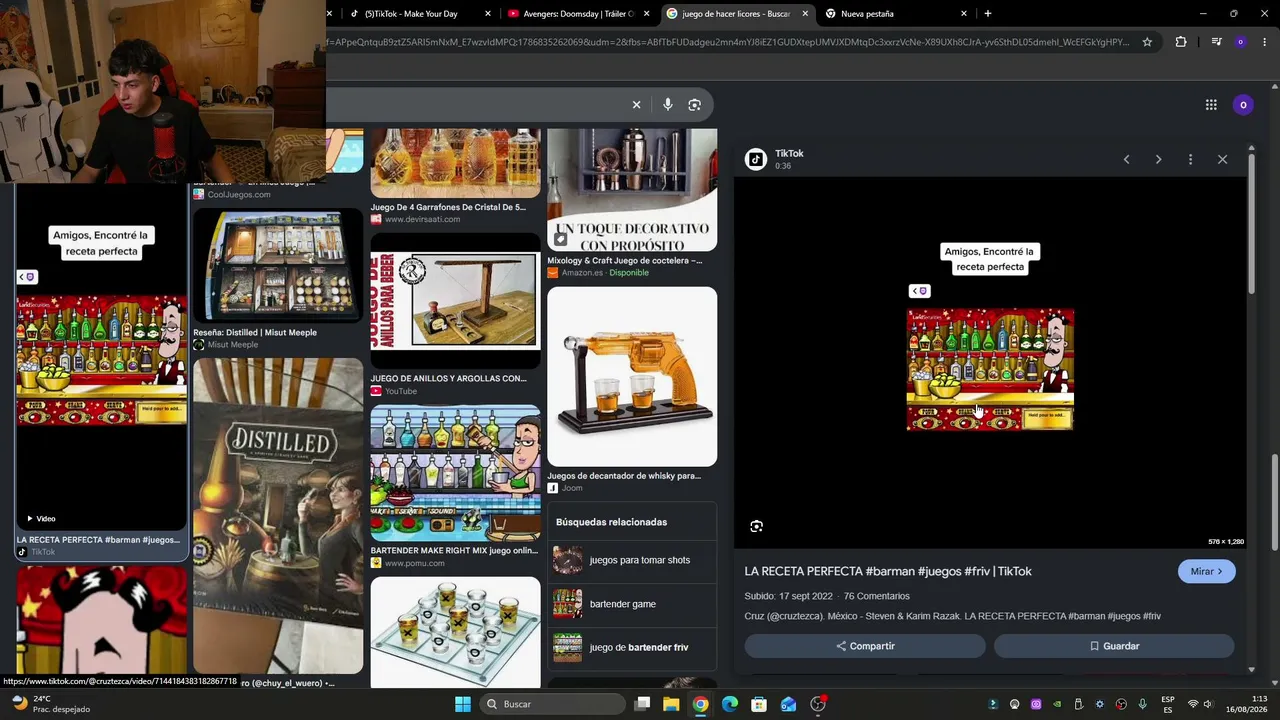Open LA RECETA PERFECTA title link
This screenshot has height=720, width=1280.
point(888,571)
